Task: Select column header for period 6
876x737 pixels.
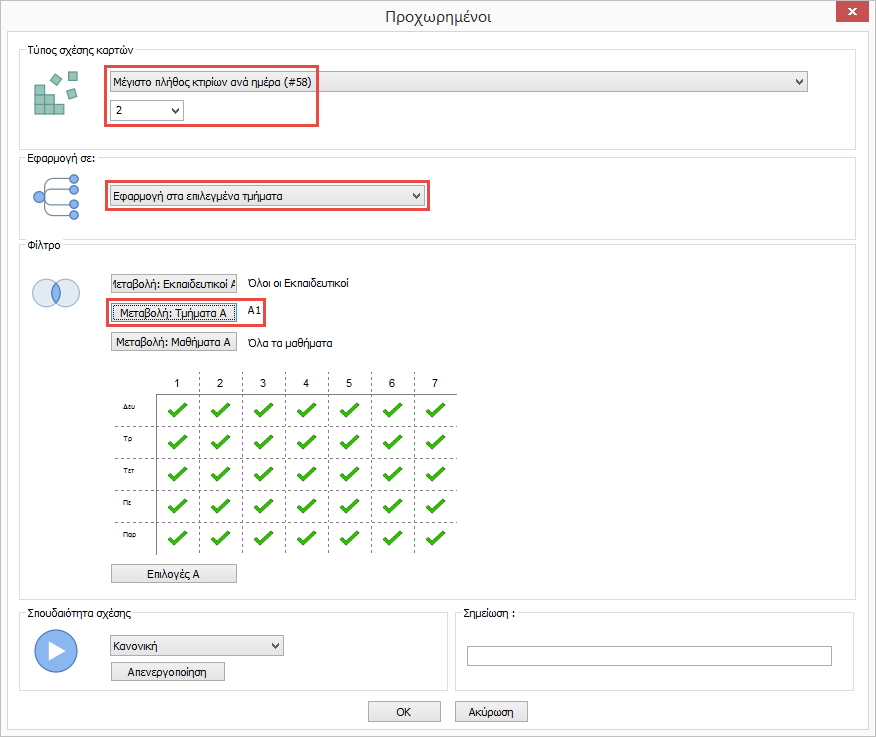Action: [392, 383]
